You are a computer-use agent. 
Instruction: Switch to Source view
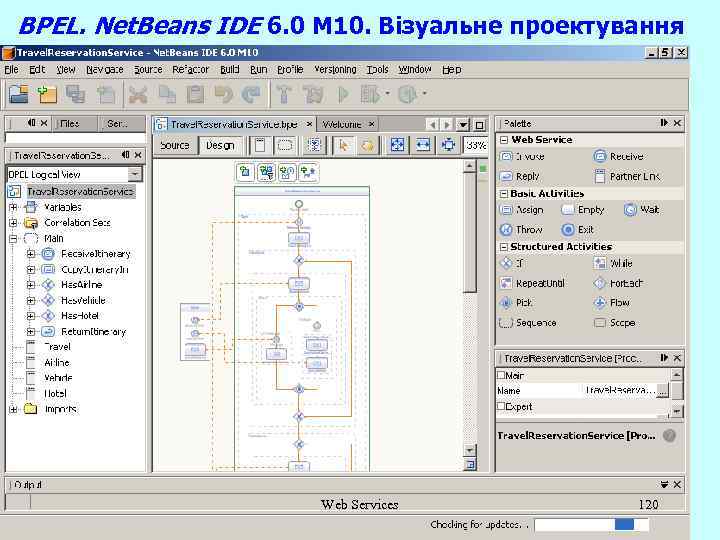click(x=174, y=146)
